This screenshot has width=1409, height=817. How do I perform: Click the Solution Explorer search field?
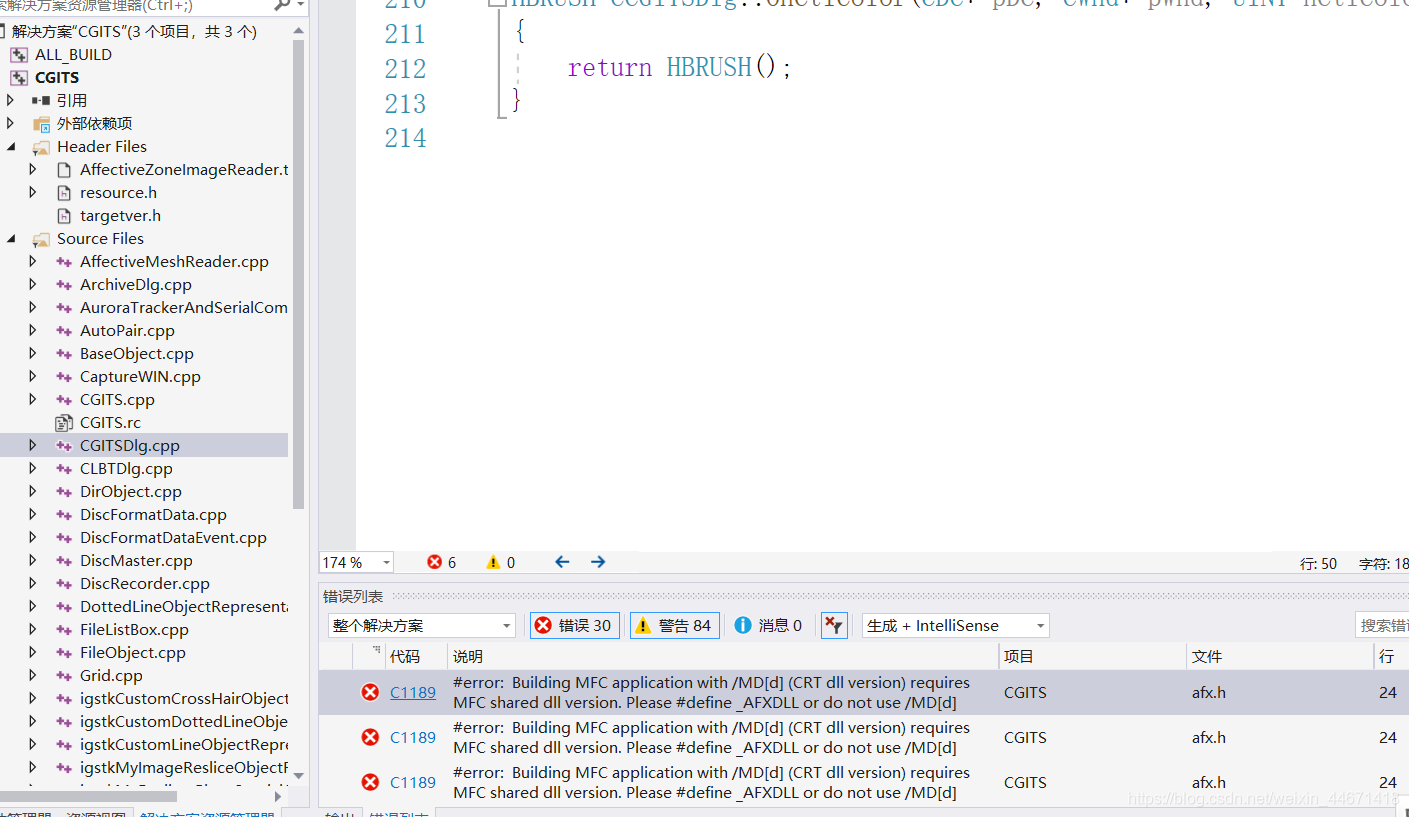[x=135, y=6]
